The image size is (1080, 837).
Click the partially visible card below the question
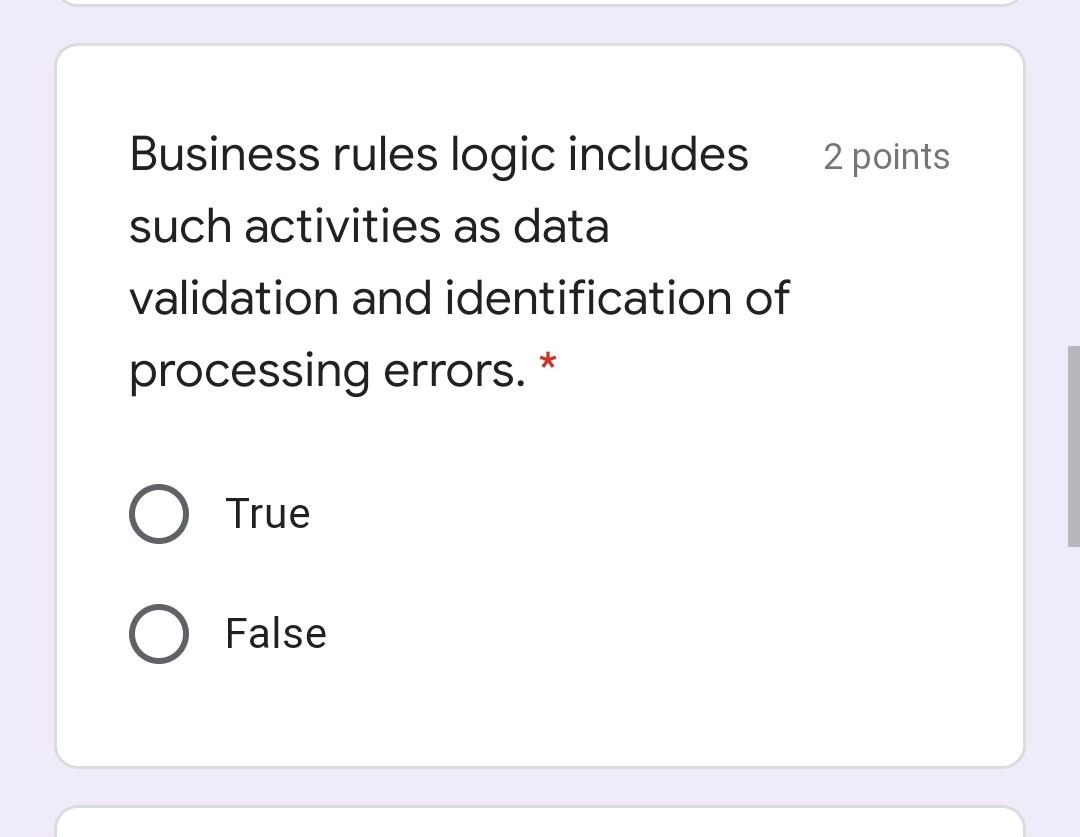pyautogui.click(x=540, y=820)
